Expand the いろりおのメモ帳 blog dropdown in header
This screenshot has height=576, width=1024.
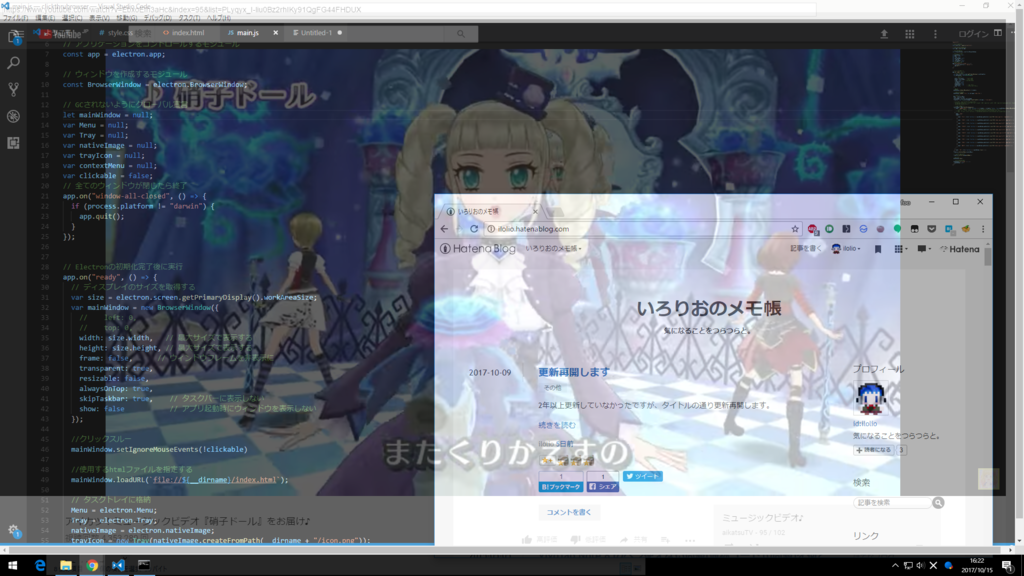pos(553,249)
